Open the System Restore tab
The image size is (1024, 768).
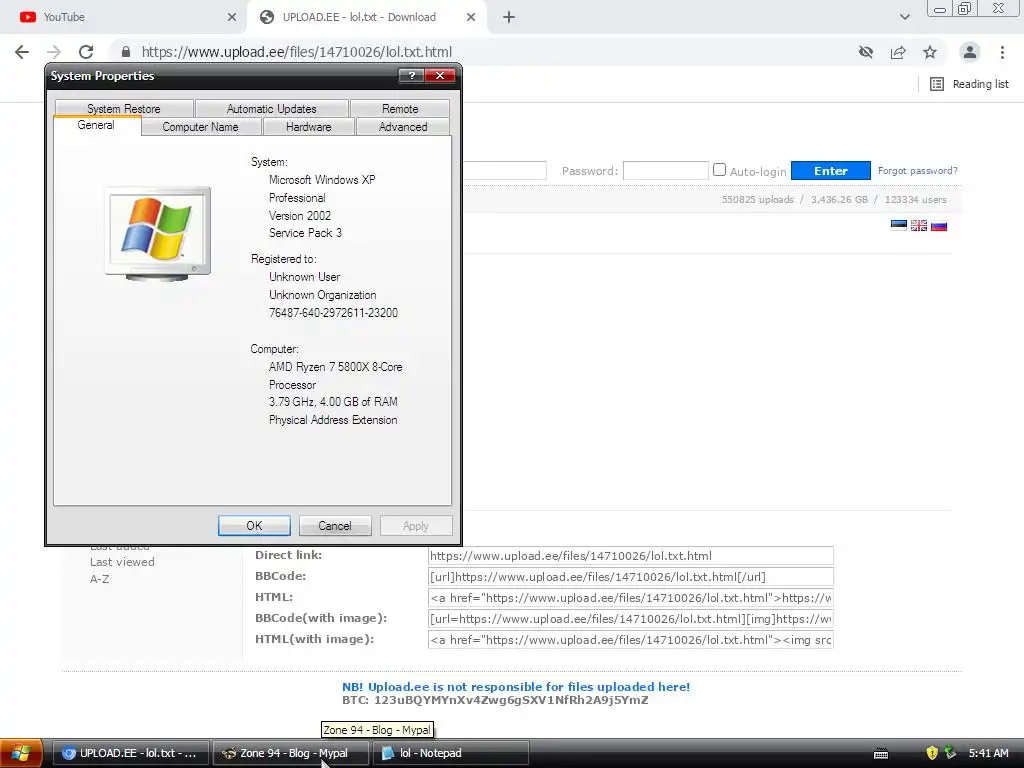(x=124, y=108)
